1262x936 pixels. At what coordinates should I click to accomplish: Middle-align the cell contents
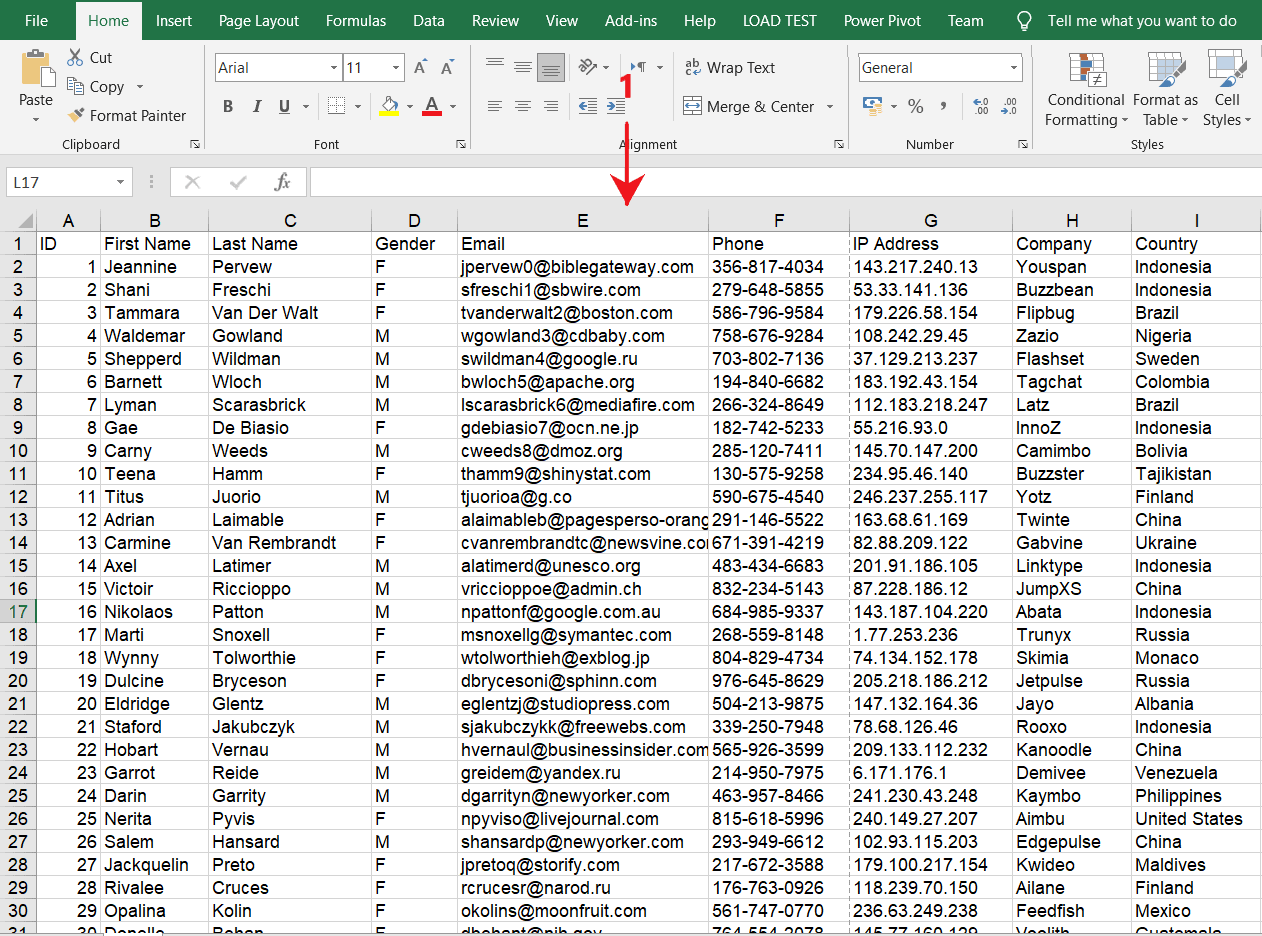tap(522, 67)
